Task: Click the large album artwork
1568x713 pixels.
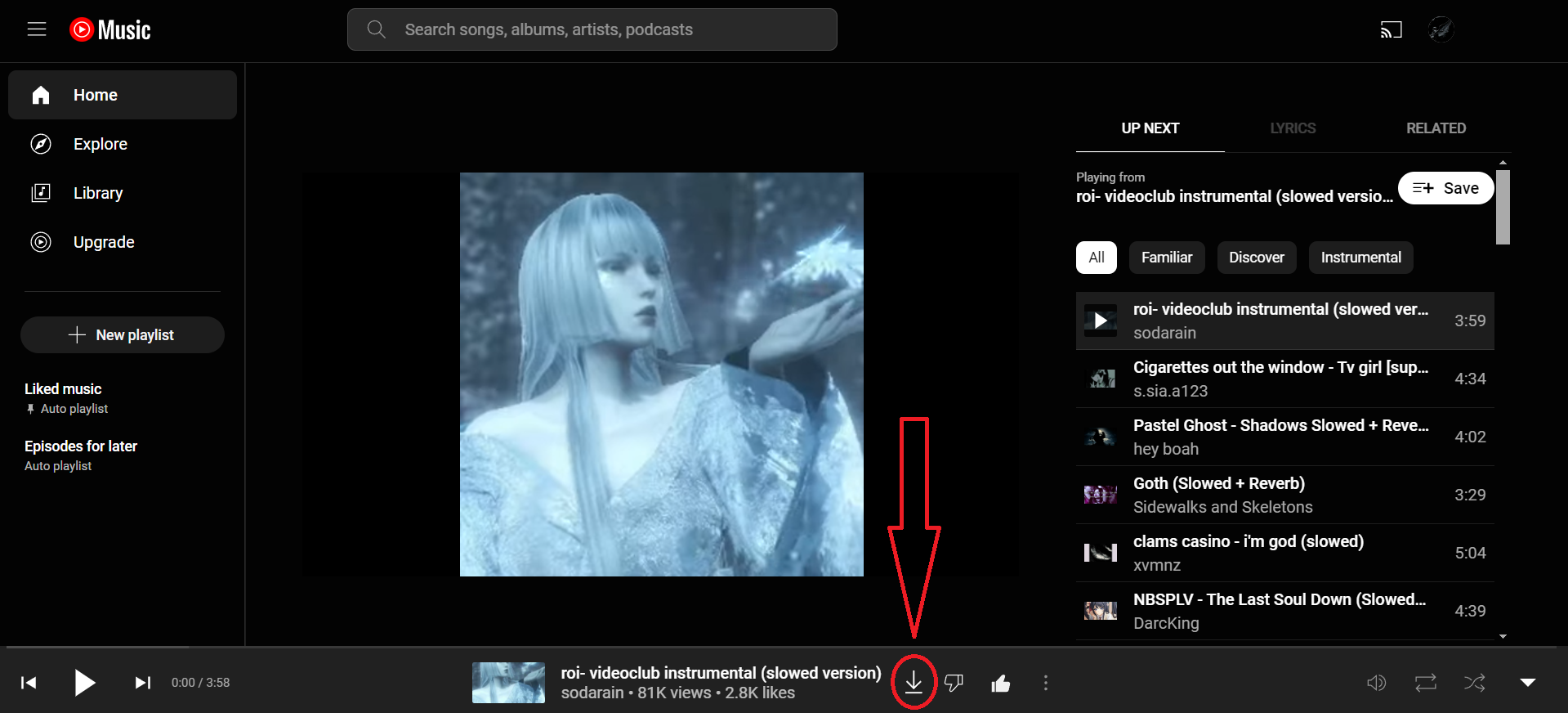Action: (662, 374)
